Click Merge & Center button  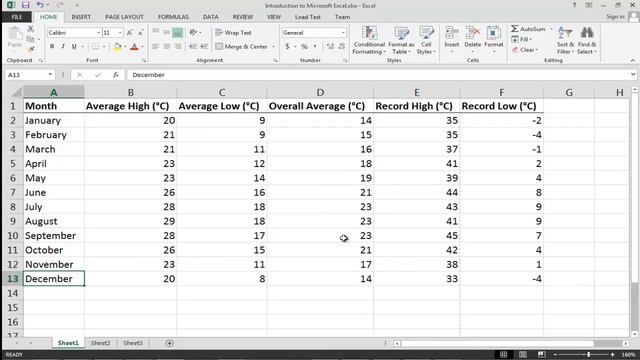coord(242,47)
